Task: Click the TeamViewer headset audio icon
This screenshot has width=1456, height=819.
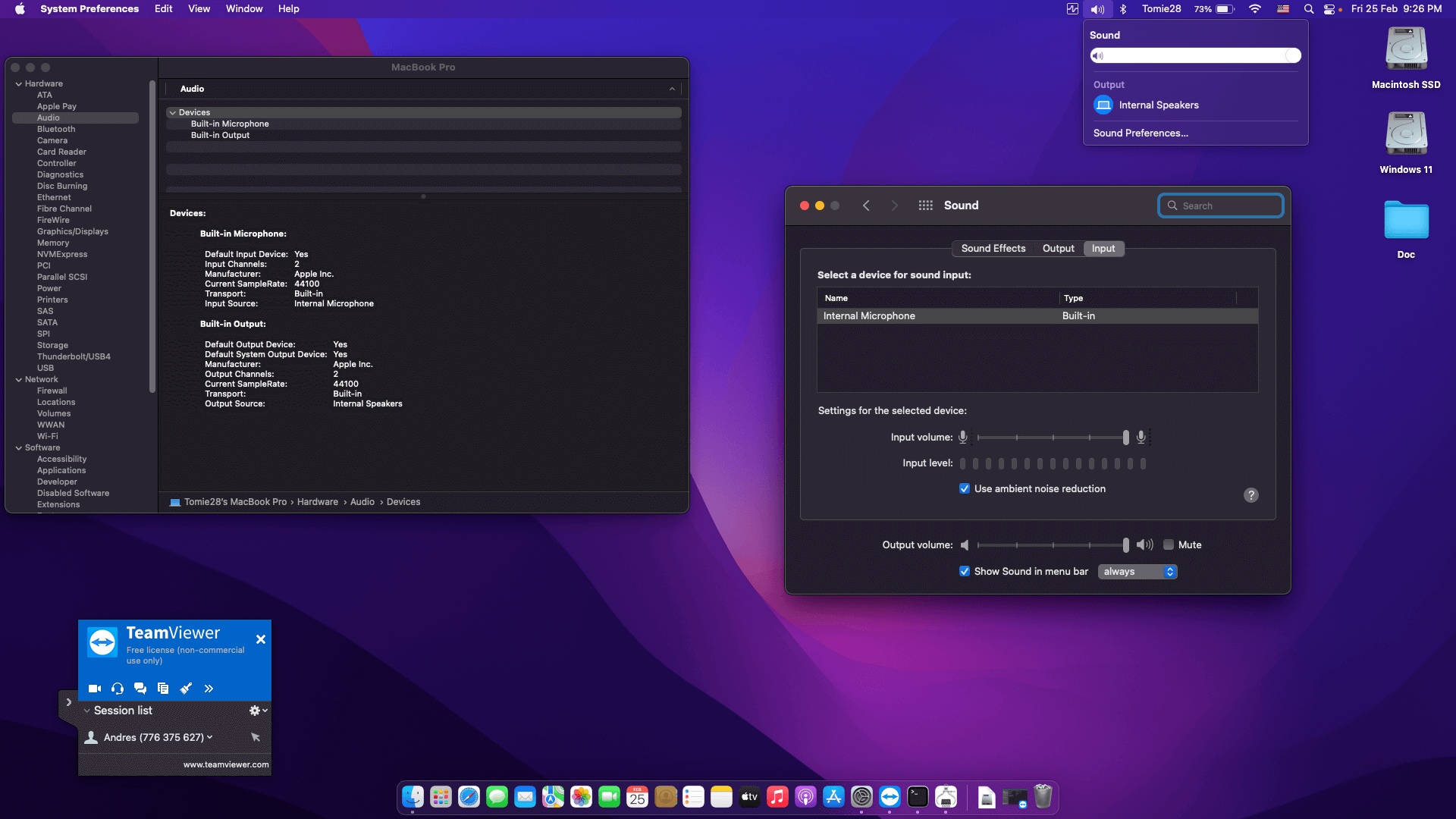Action: 118,689
